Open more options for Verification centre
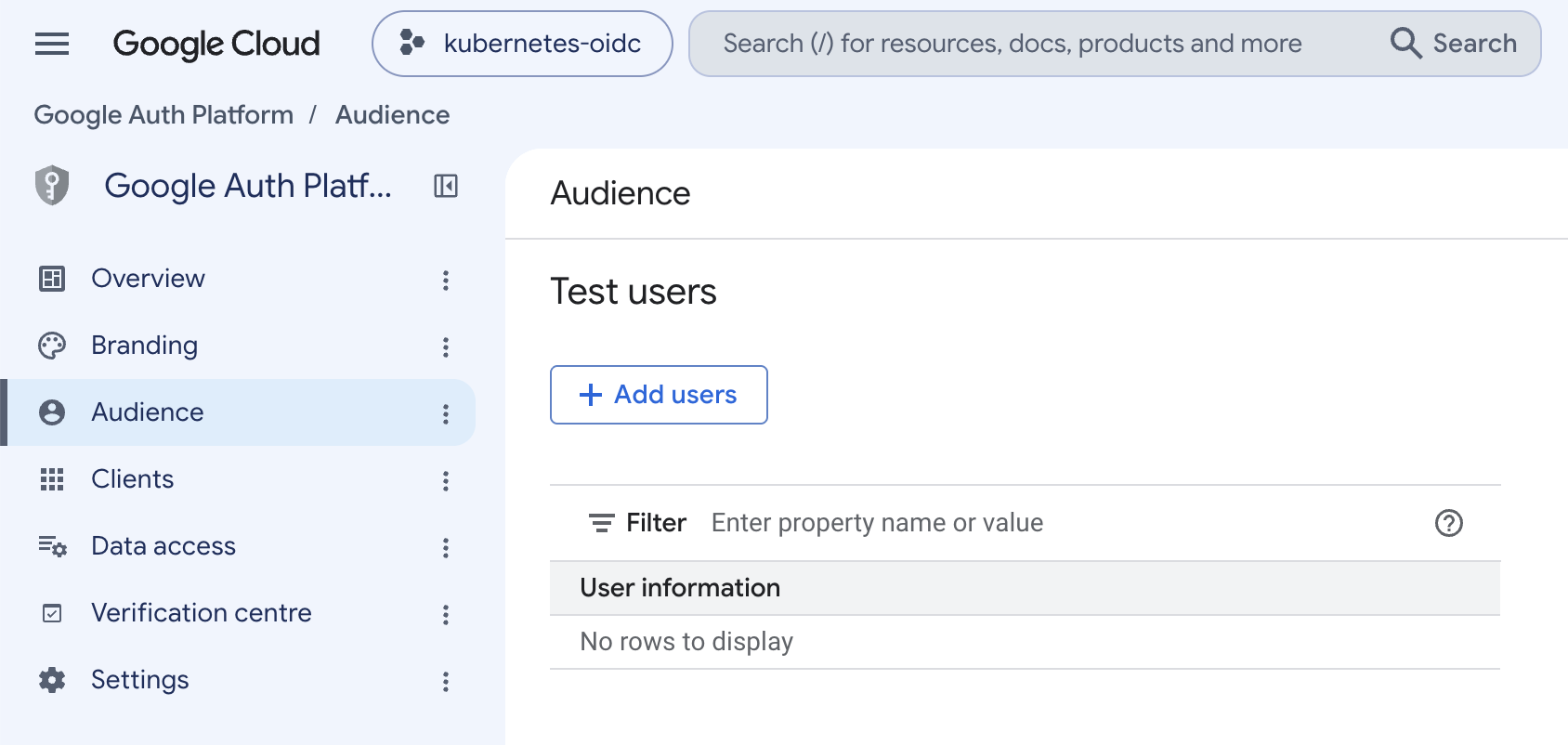The height and width of the screenshot is (745, 1568). (446, 615)
